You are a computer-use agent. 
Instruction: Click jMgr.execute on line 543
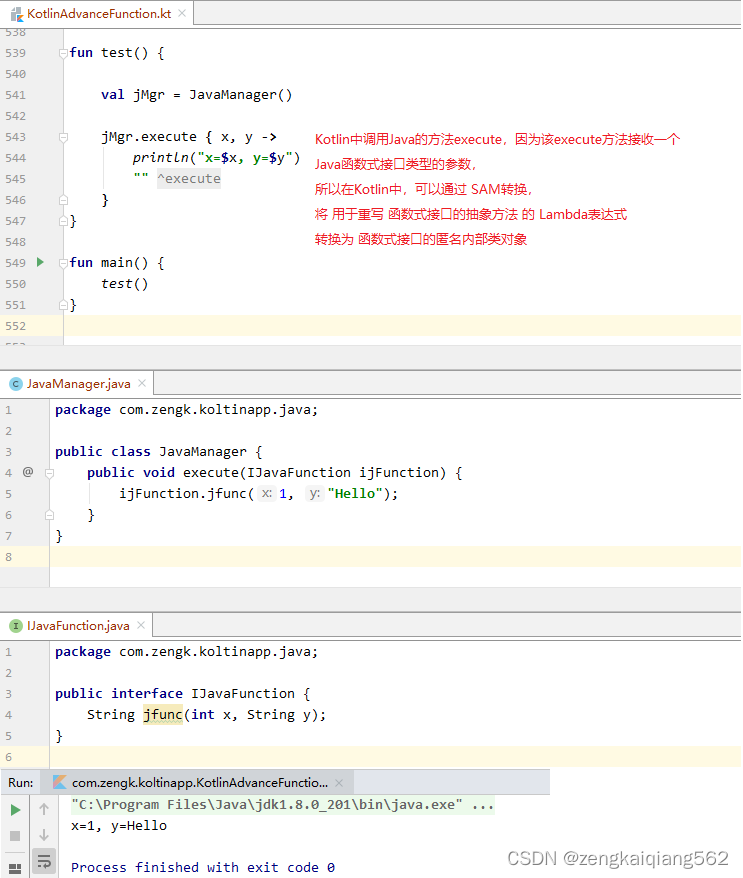click(x=149, y=137)
